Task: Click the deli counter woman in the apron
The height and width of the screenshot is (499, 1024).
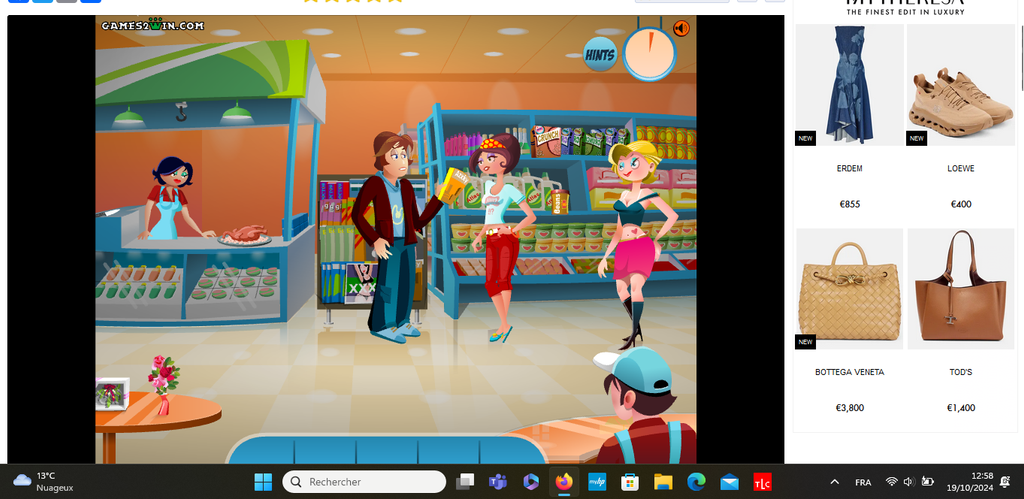Action: (174, 199)
